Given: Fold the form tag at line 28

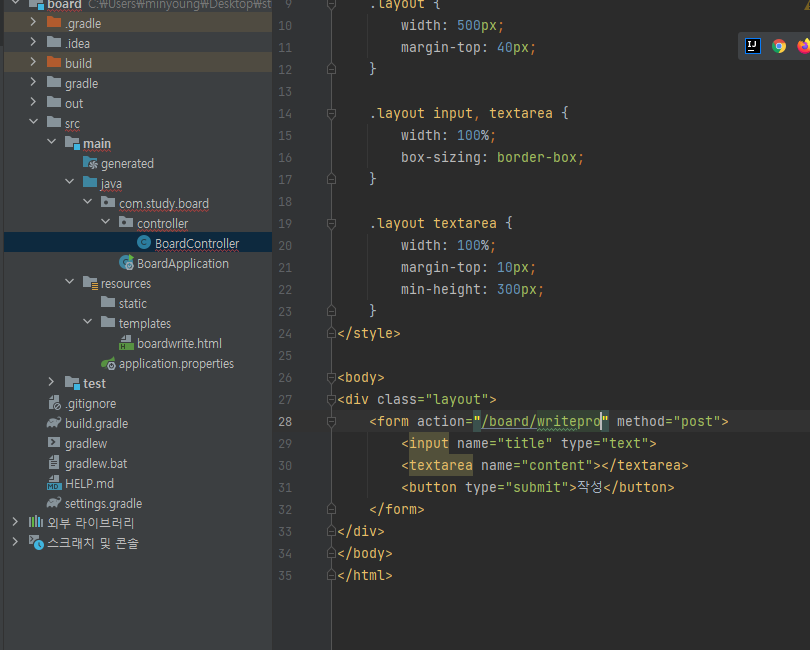Looking at the screenshot, I should point(332,422).
